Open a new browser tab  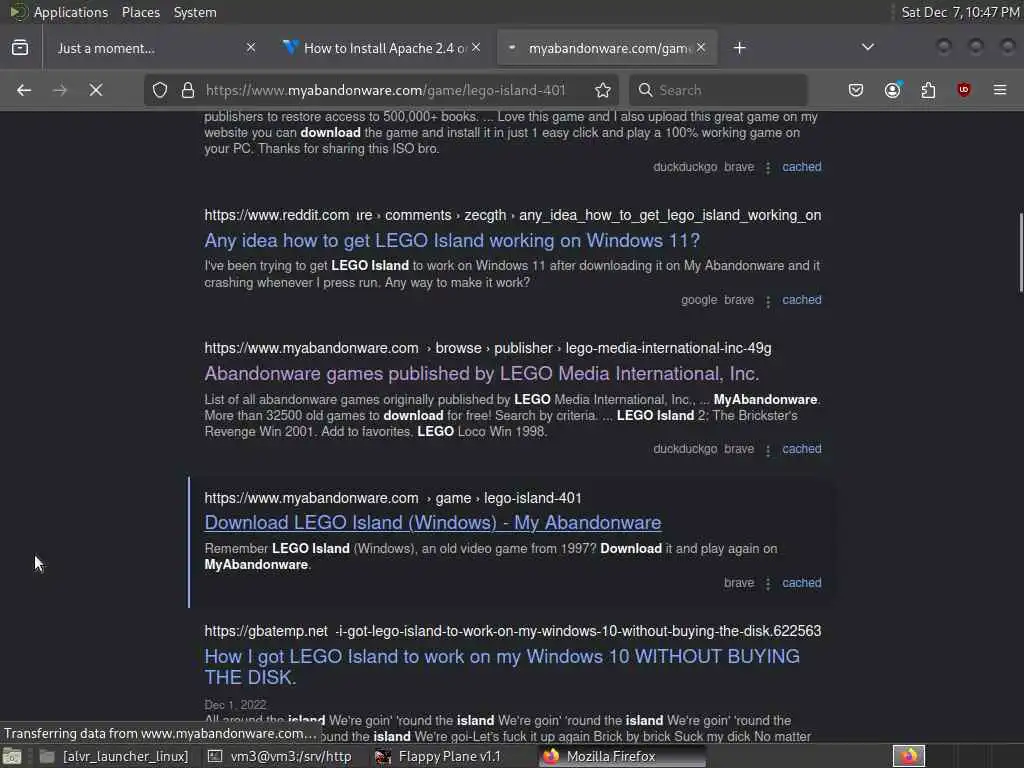[x=739, y=48]
